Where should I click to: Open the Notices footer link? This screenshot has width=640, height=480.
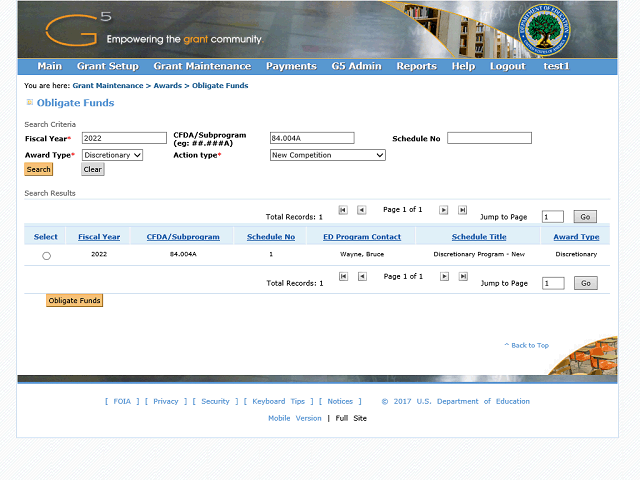340,402
